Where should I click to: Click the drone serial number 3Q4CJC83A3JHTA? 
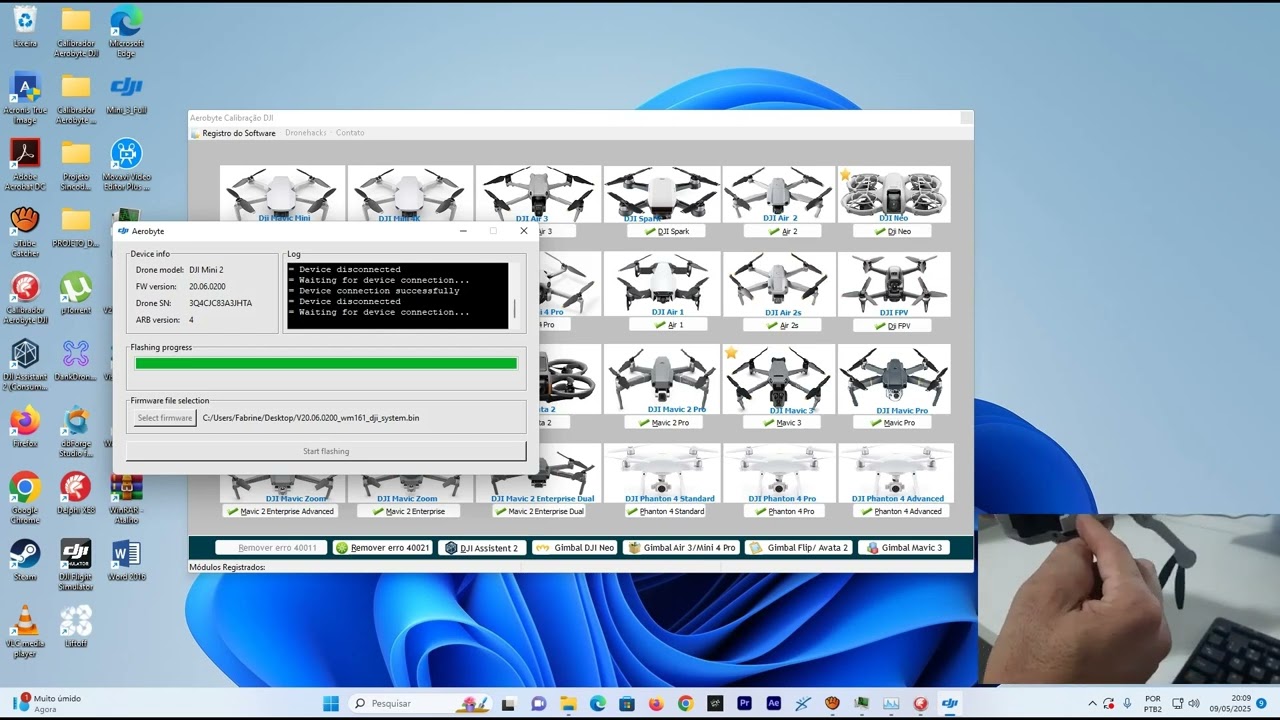(x=220, y=303)
